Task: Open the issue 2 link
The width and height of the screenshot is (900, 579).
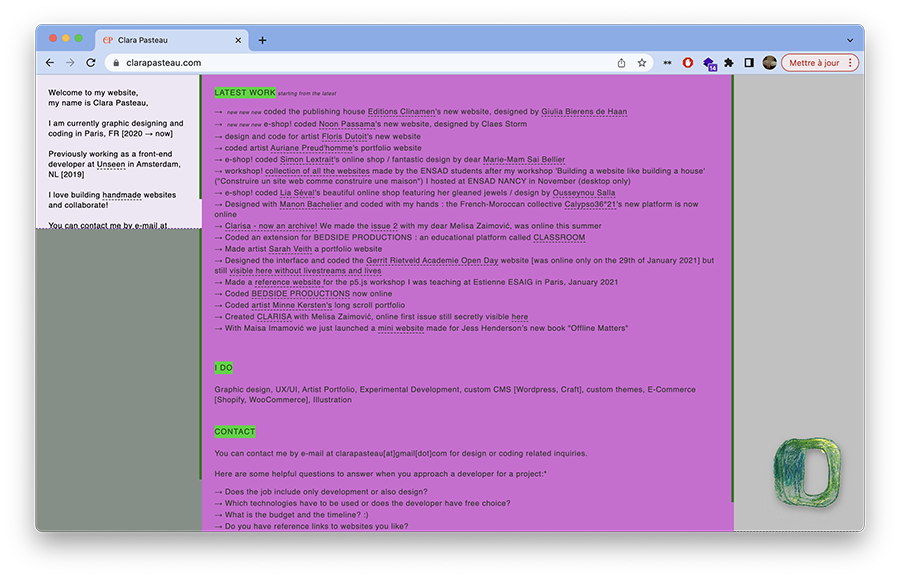Action: click(384, 226)
